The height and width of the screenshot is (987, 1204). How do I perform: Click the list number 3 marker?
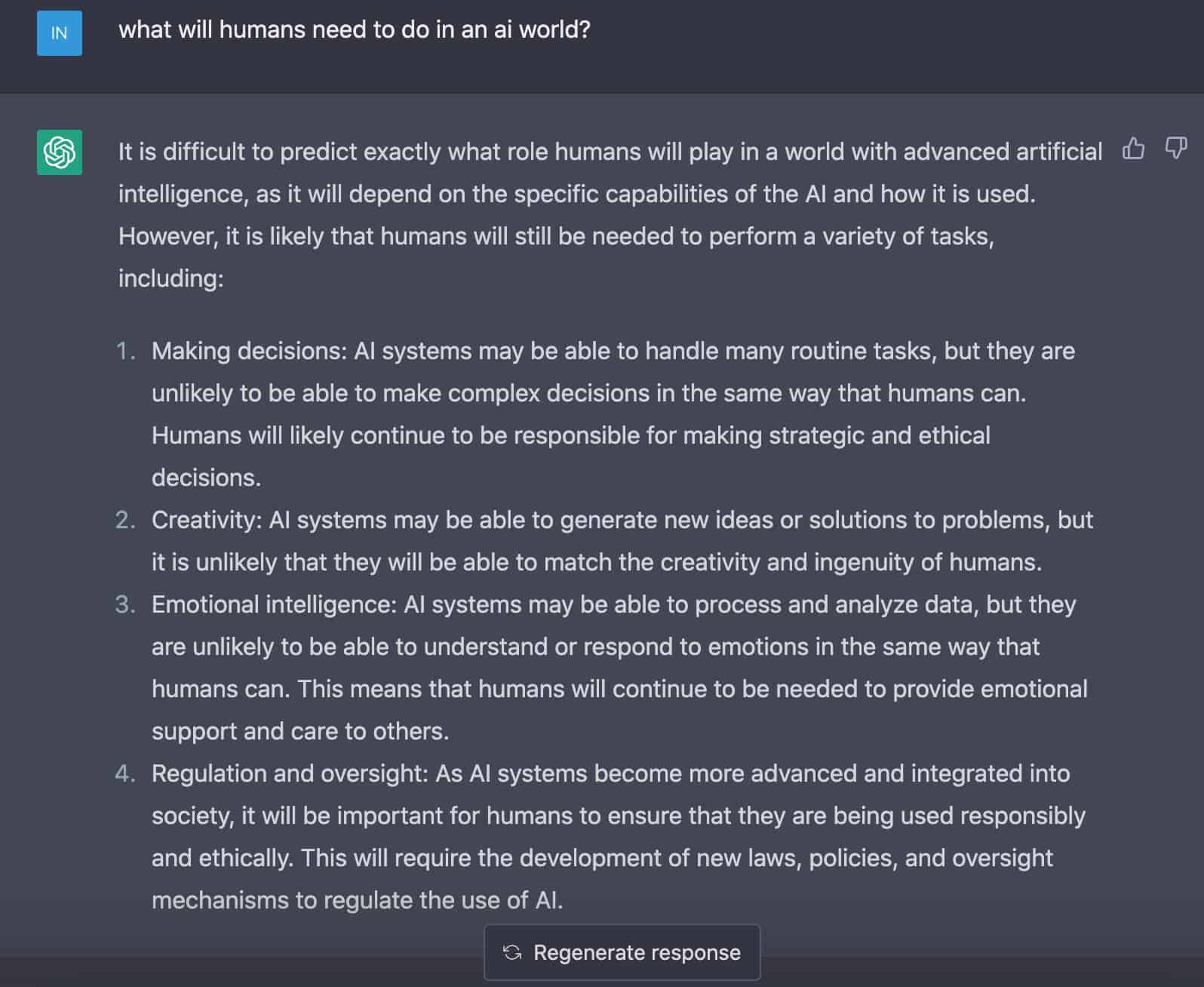[126, 604]
